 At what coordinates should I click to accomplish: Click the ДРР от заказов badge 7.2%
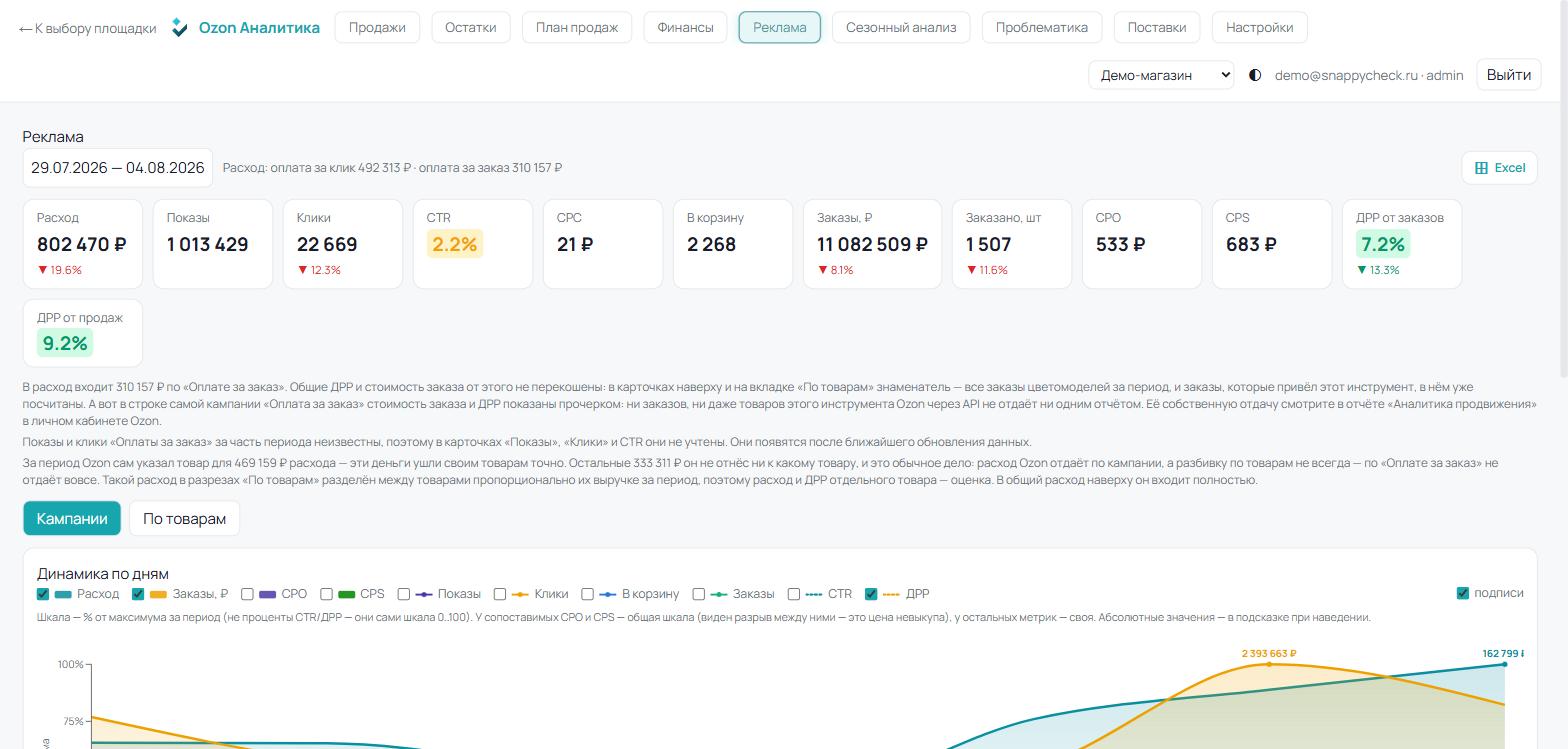[x=1384, y=244]
